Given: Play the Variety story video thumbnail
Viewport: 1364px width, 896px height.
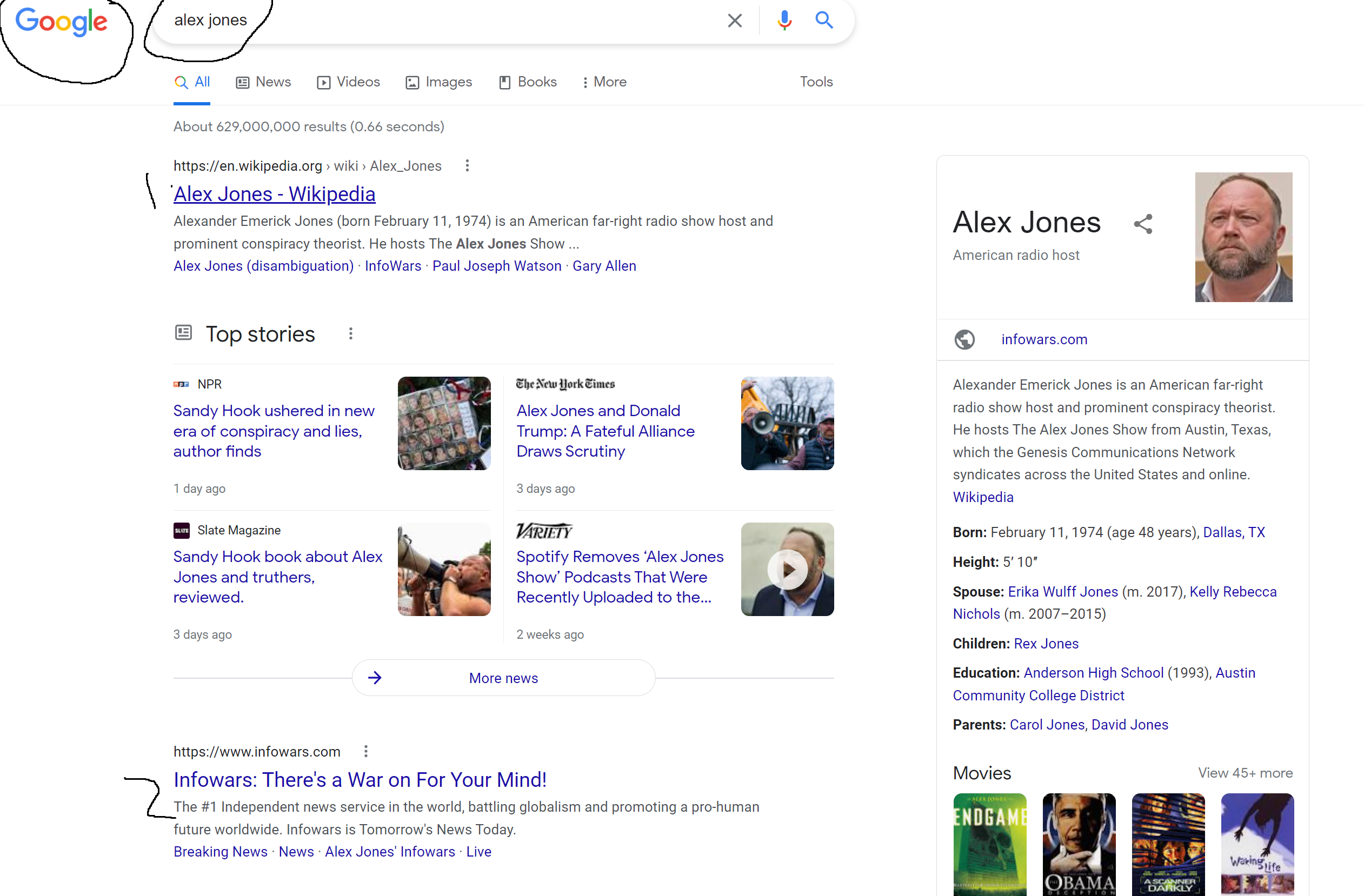Looking at the screenshot, I should point(788,570).
